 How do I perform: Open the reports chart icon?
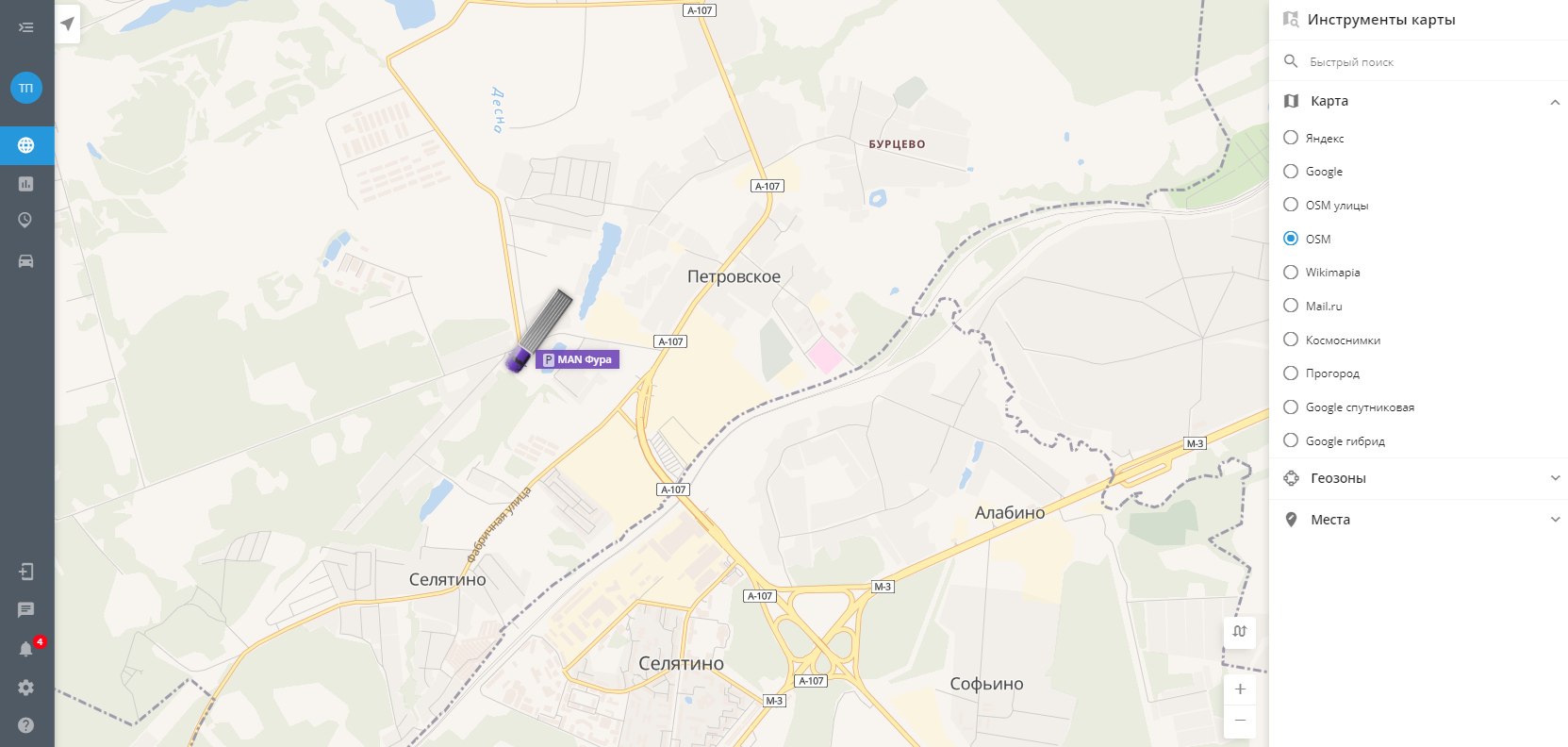pos(26,184)
